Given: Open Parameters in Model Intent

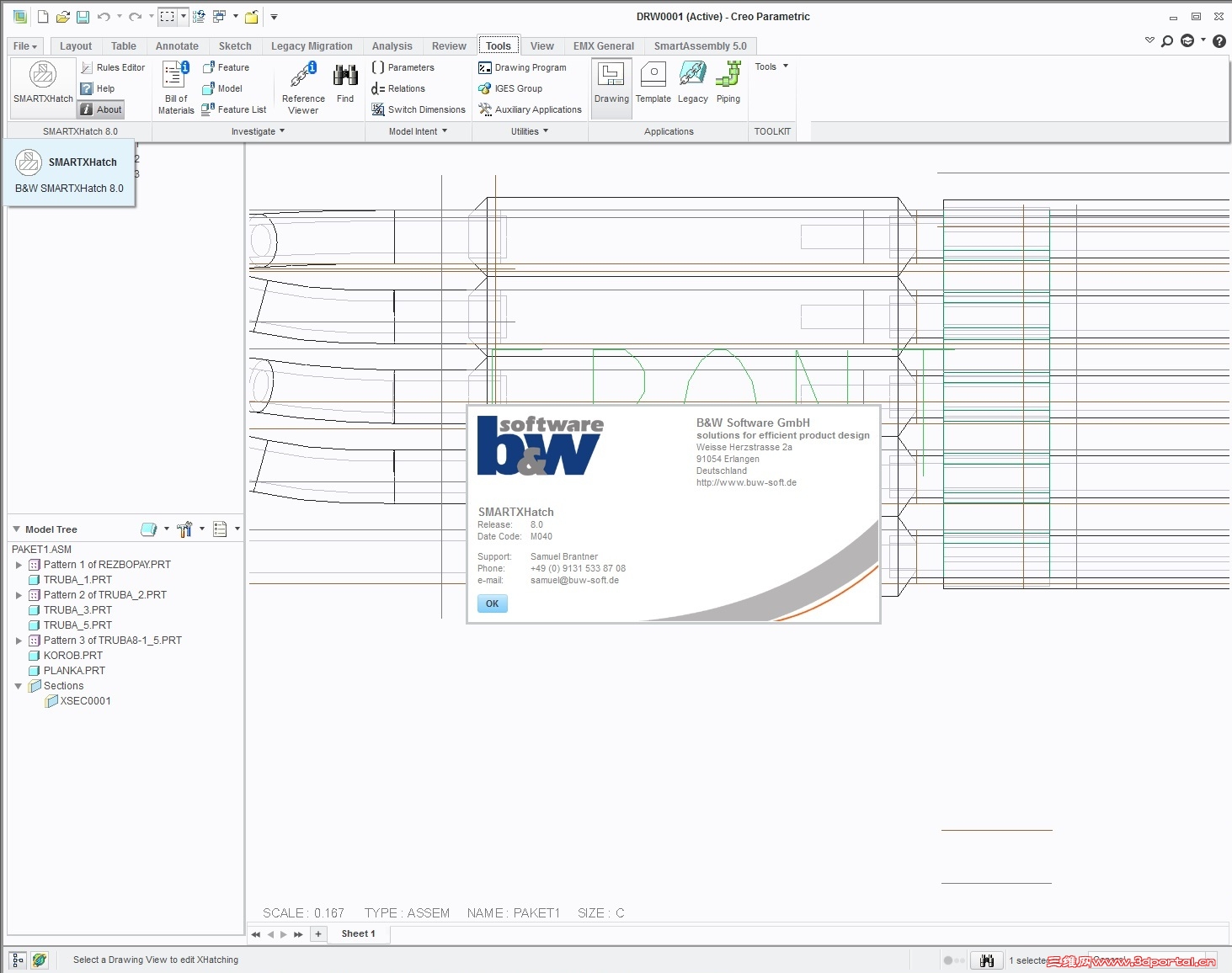Looking at the screenshot, I should (x=403, y=67).
